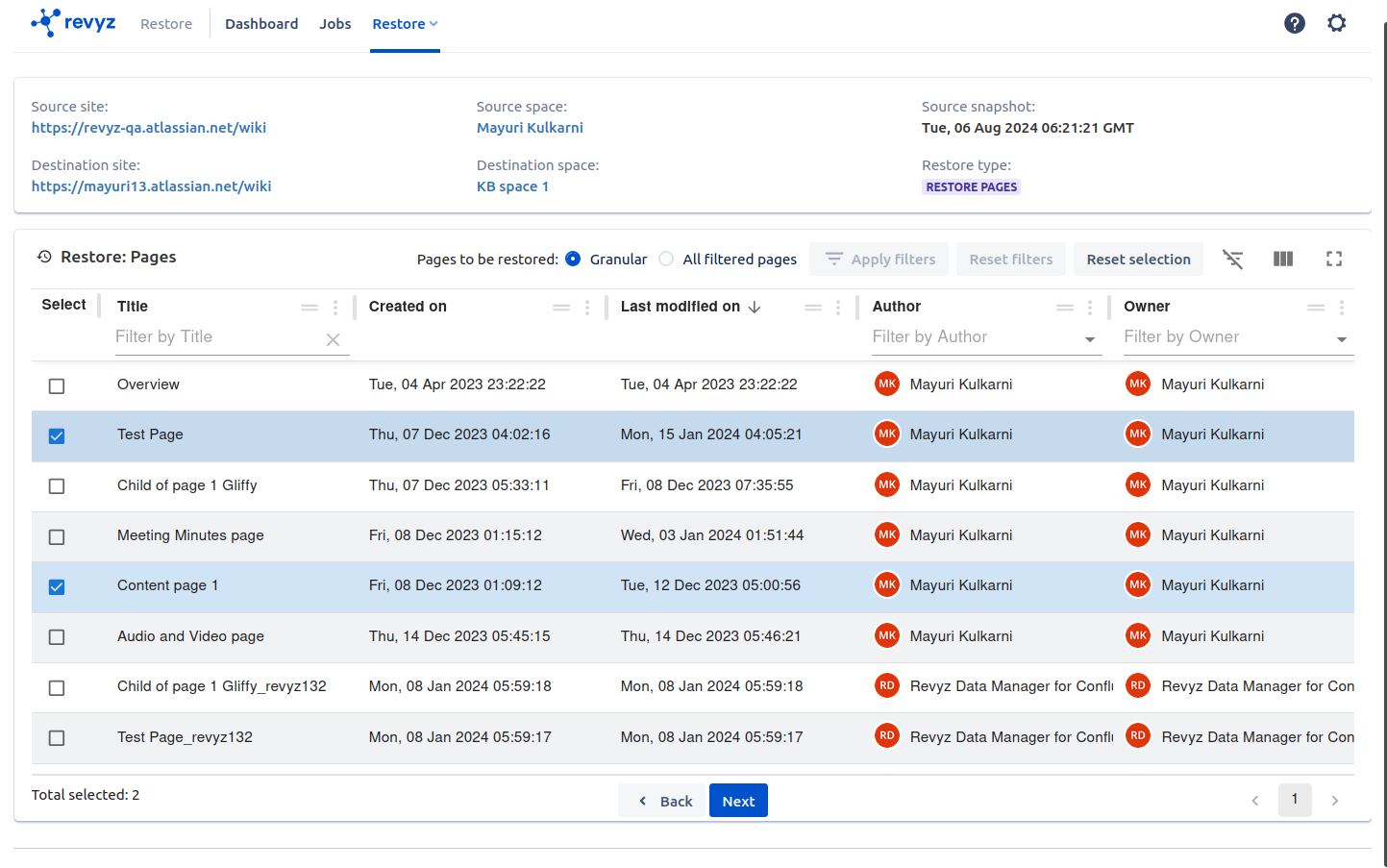This screenshot has width=1387, height=868.
Task: Click the clear filters funnel icon
Action: pyautogui.click(x=1232, y=259)
